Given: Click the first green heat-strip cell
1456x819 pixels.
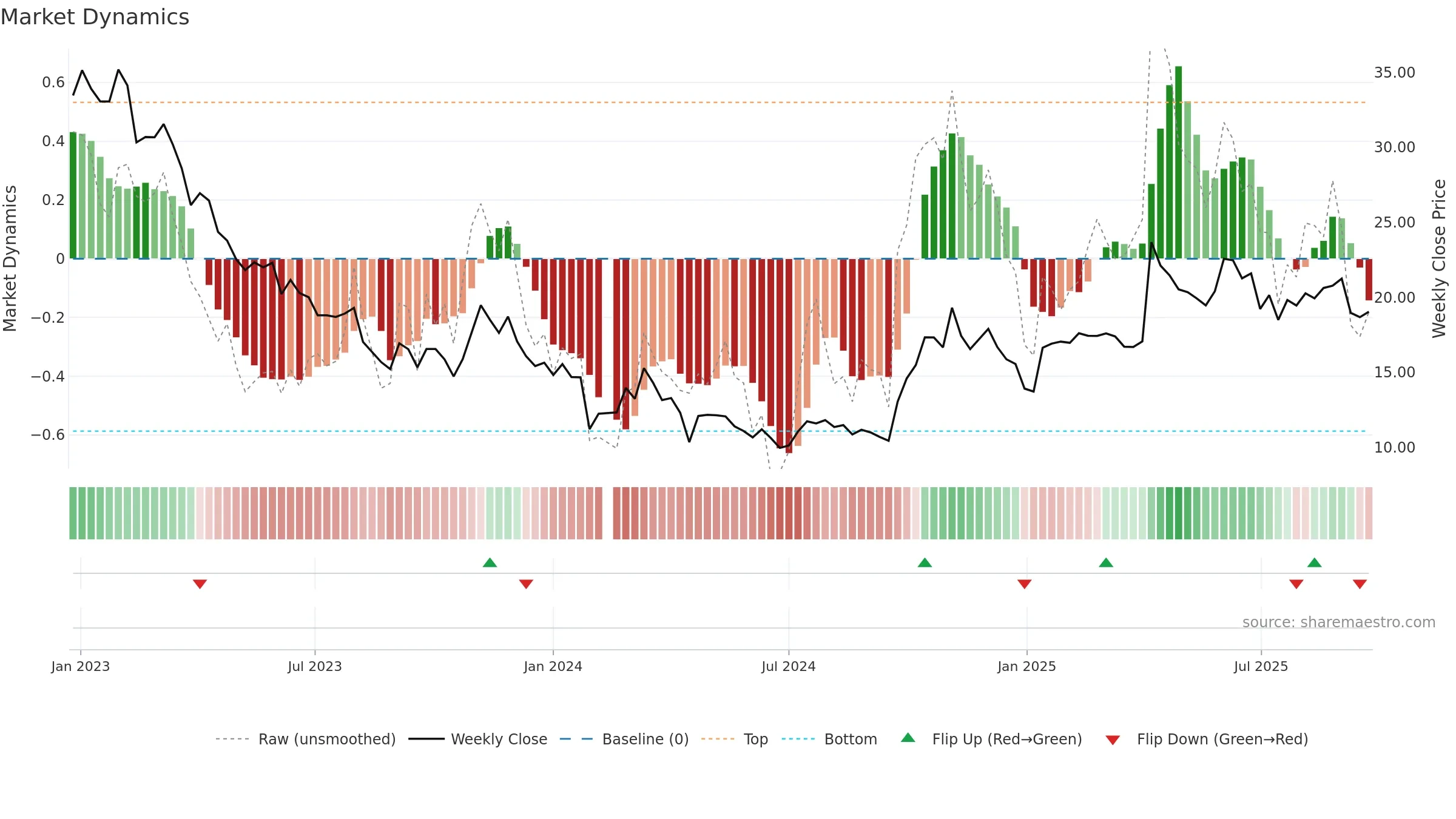Looking at the screenshot, I should point(73,513).
